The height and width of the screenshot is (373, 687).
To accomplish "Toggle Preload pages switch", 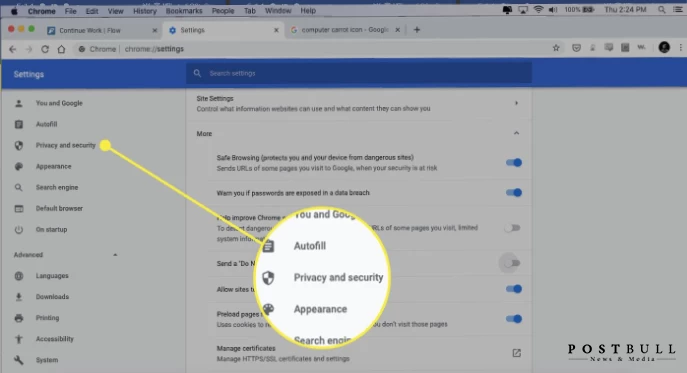I will pos(513,319).
